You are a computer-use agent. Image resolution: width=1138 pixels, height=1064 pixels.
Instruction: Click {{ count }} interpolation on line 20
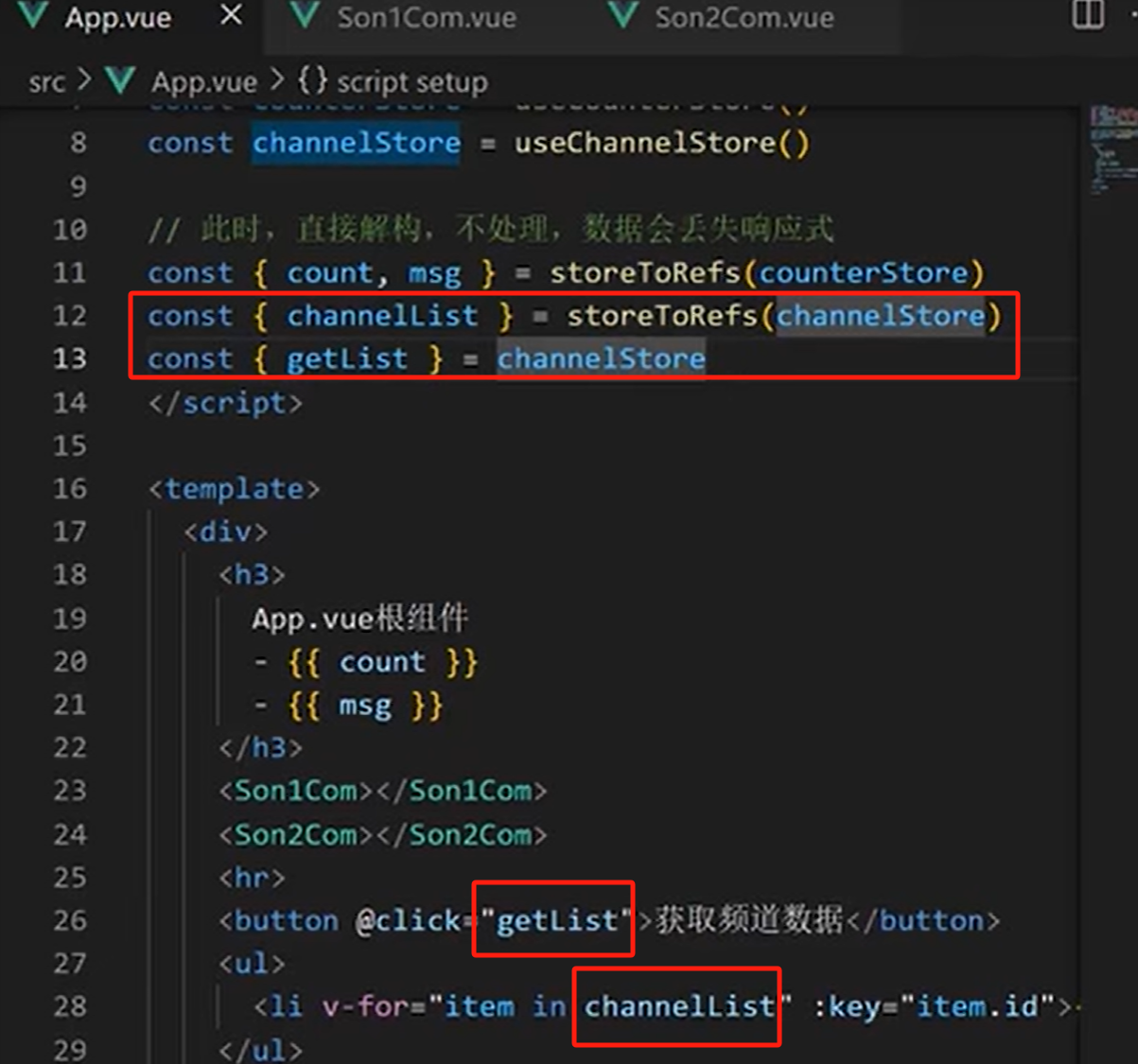click(x=382, y=662)
